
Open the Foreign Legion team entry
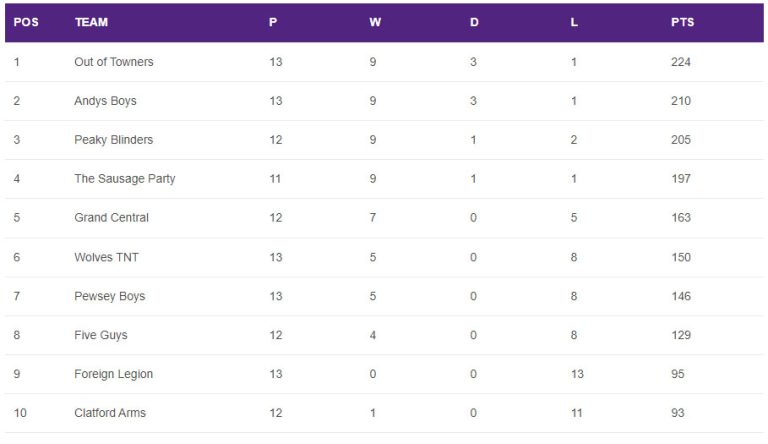114,374
